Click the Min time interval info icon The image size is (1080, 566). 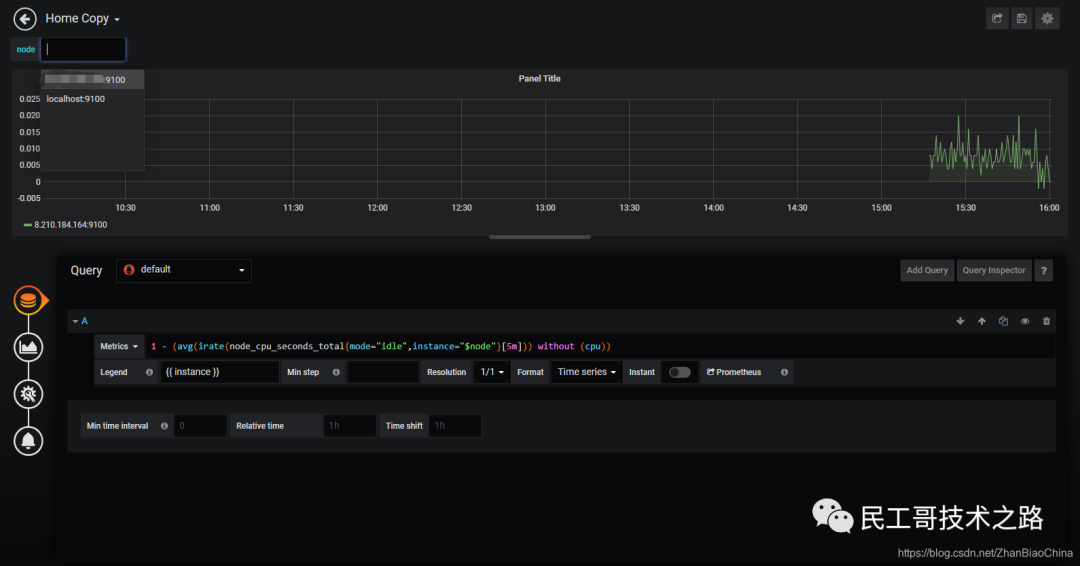pyautogui.click(x=164, y=426)
